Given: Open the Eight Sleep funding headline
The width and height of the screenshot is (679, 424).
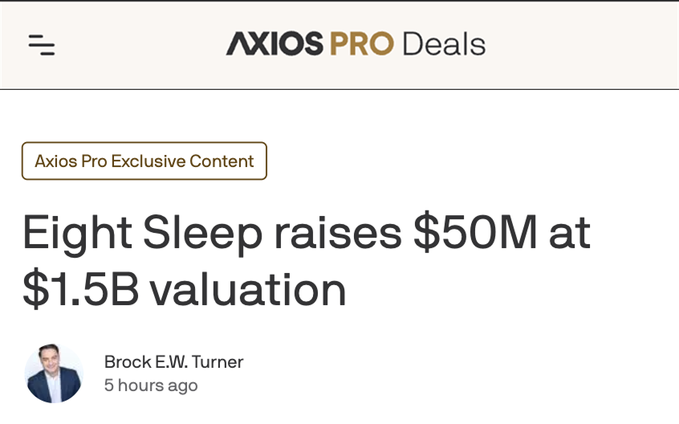Looking at the screenshot, I should [x=306, y=260].
